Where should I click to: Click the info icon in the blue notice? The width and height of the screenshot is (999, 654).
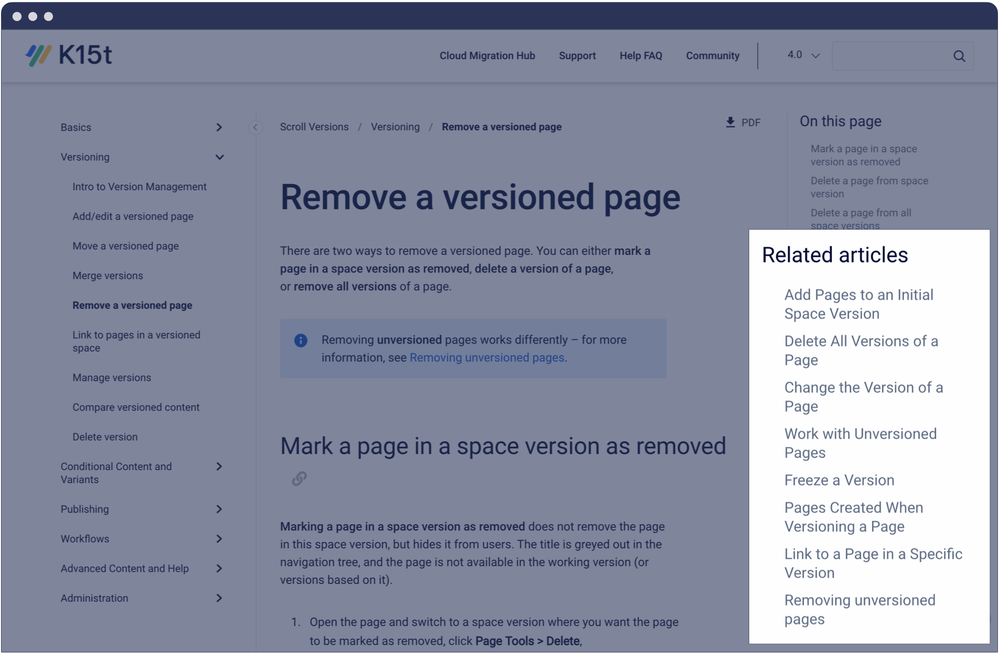(x=300, y=340)
